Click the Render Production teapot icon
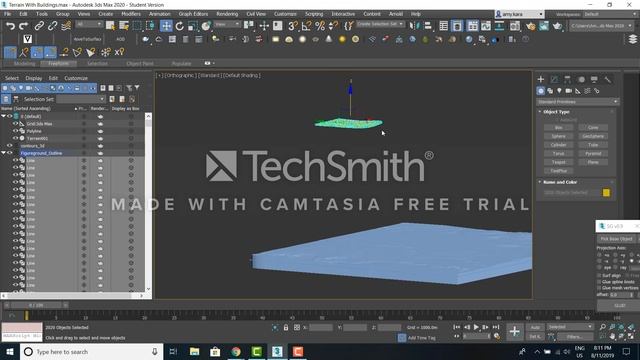Image resolution: width=640 pixels, height=360 pixels. (557, 26)
